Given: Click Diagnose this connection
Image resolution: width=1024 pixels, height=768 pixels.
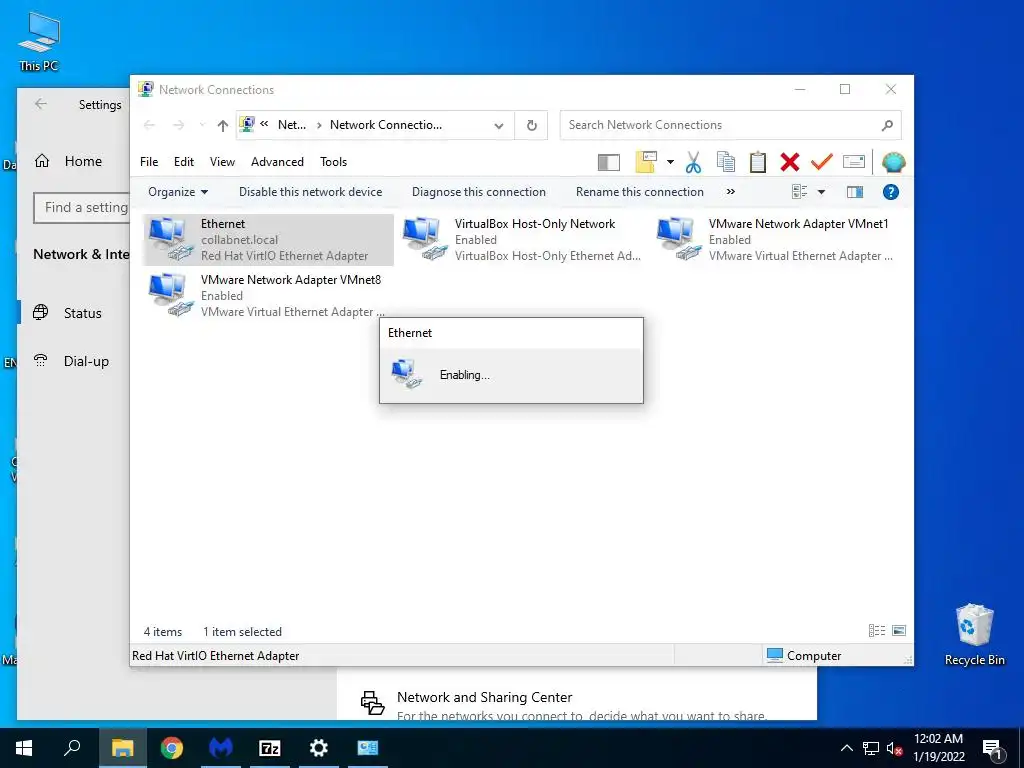Looking at the screenshot, I should (479, 192).
